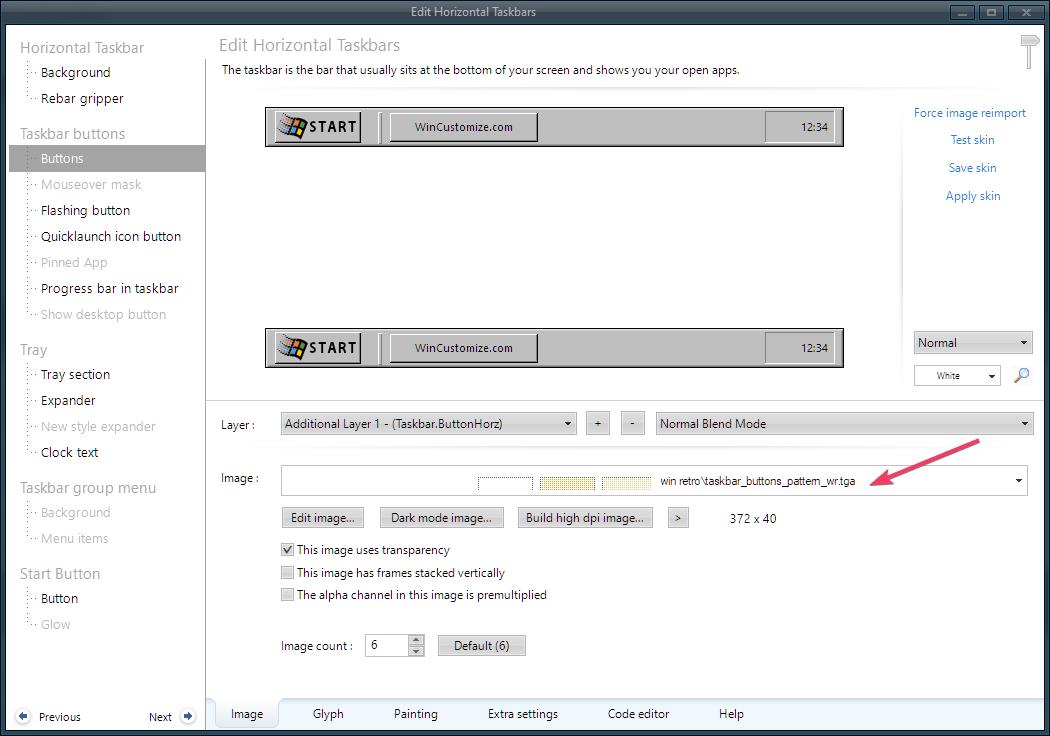Switch to the Code editor tab
This screenshot has width=1050, height=736.
point(638,714)
